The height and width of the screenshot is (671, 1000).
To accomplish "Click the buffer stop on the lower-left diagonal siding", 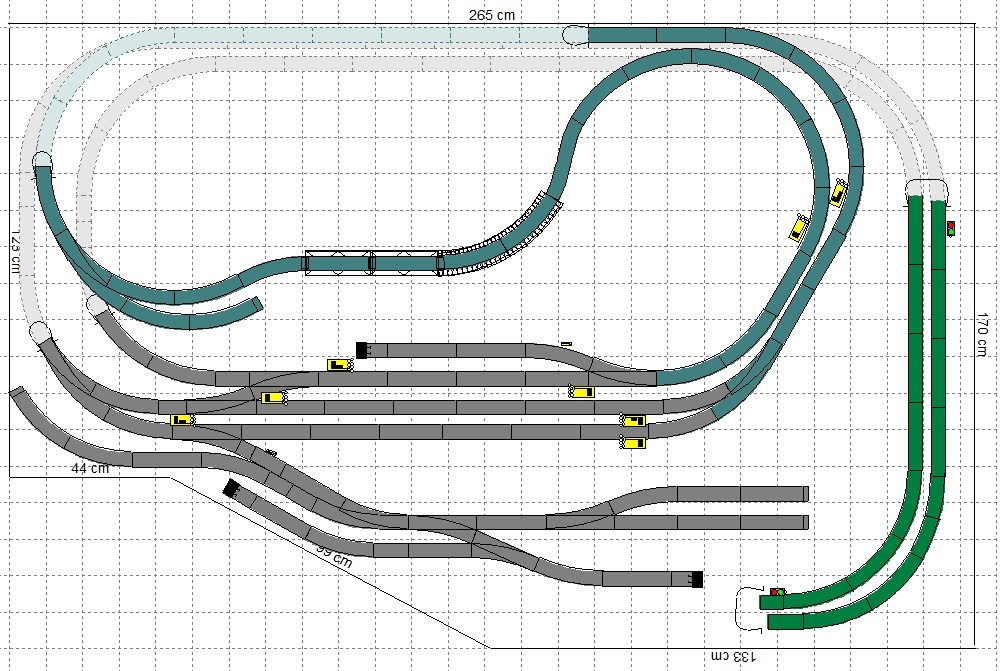I will point(231,489).
